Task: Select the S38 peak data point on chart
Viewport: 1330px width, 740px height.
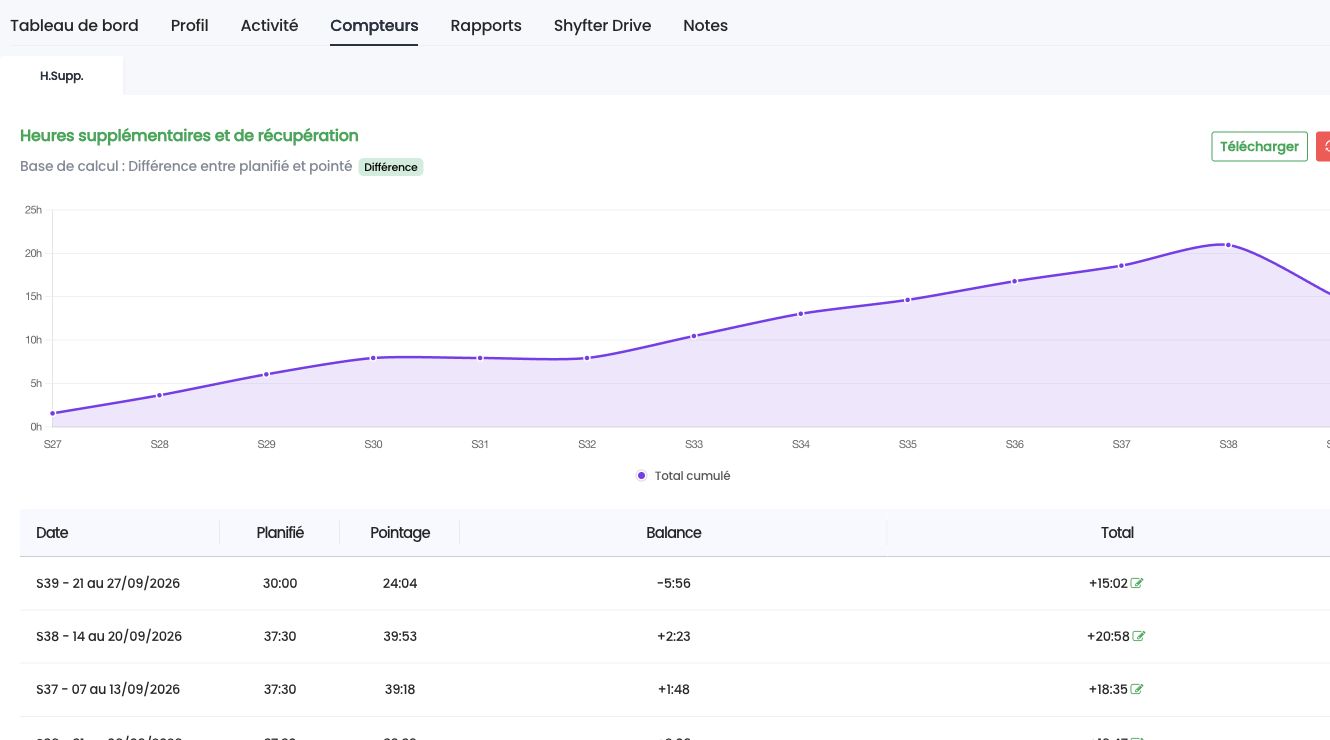Action: [x=1228, y=245]
